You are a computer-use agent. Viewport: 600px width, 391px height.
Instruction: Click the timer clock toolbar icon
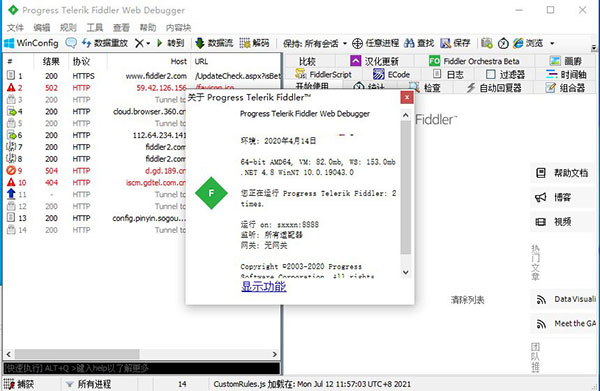click(x=503, y=43)
